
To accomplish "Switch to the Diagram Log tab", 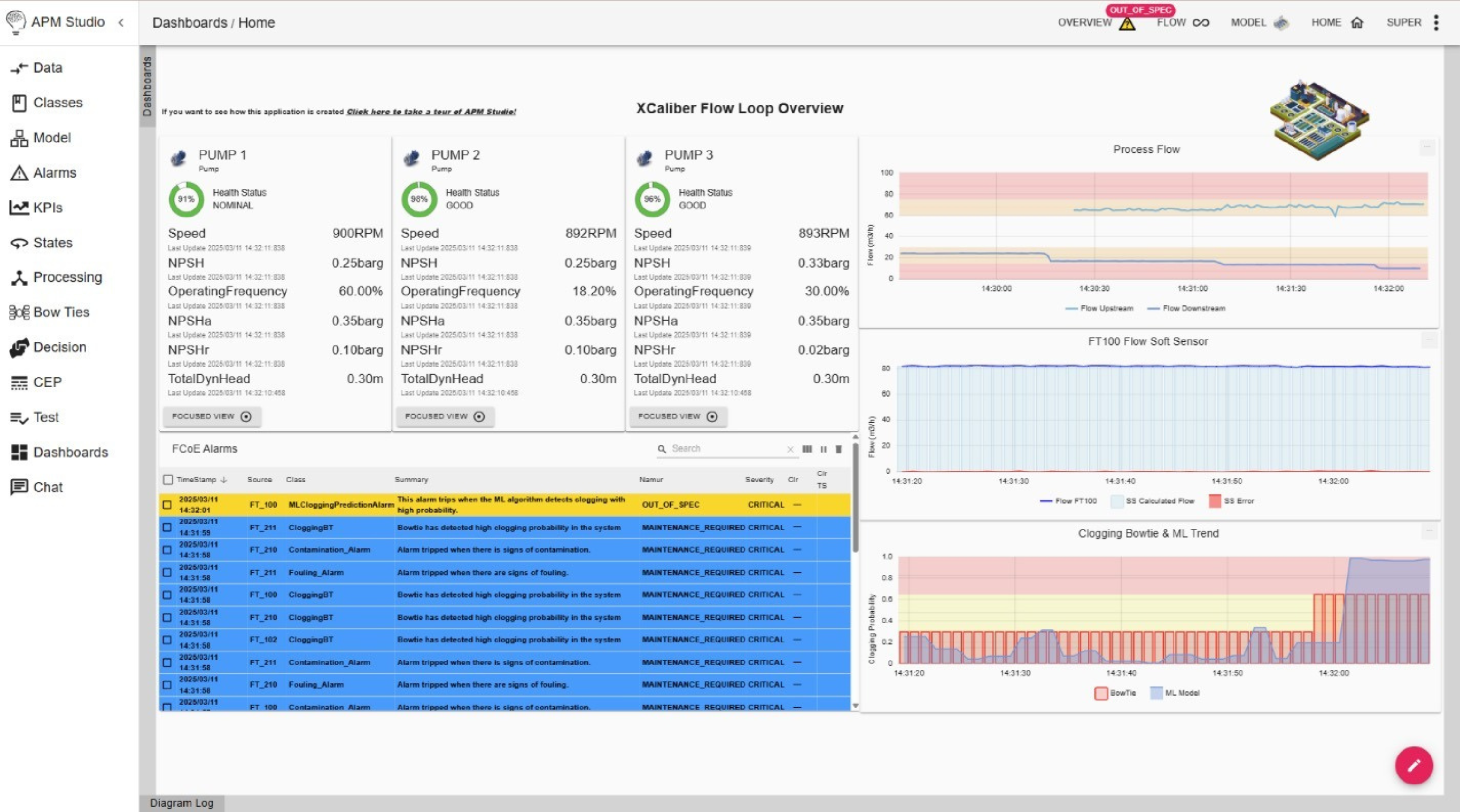I will click(x=181, y=803).
